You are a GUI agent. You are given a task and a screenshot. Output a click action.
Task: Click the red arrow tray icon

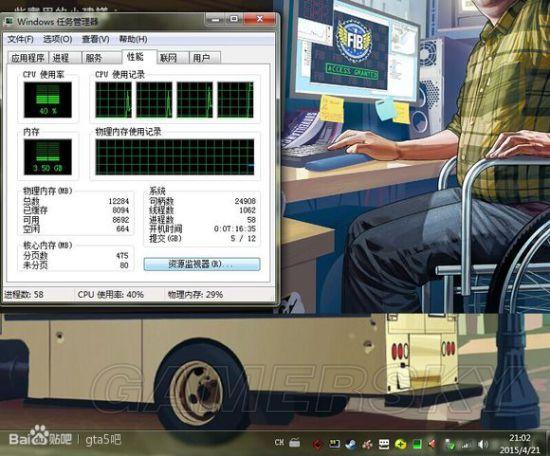[x=318, y=445]
